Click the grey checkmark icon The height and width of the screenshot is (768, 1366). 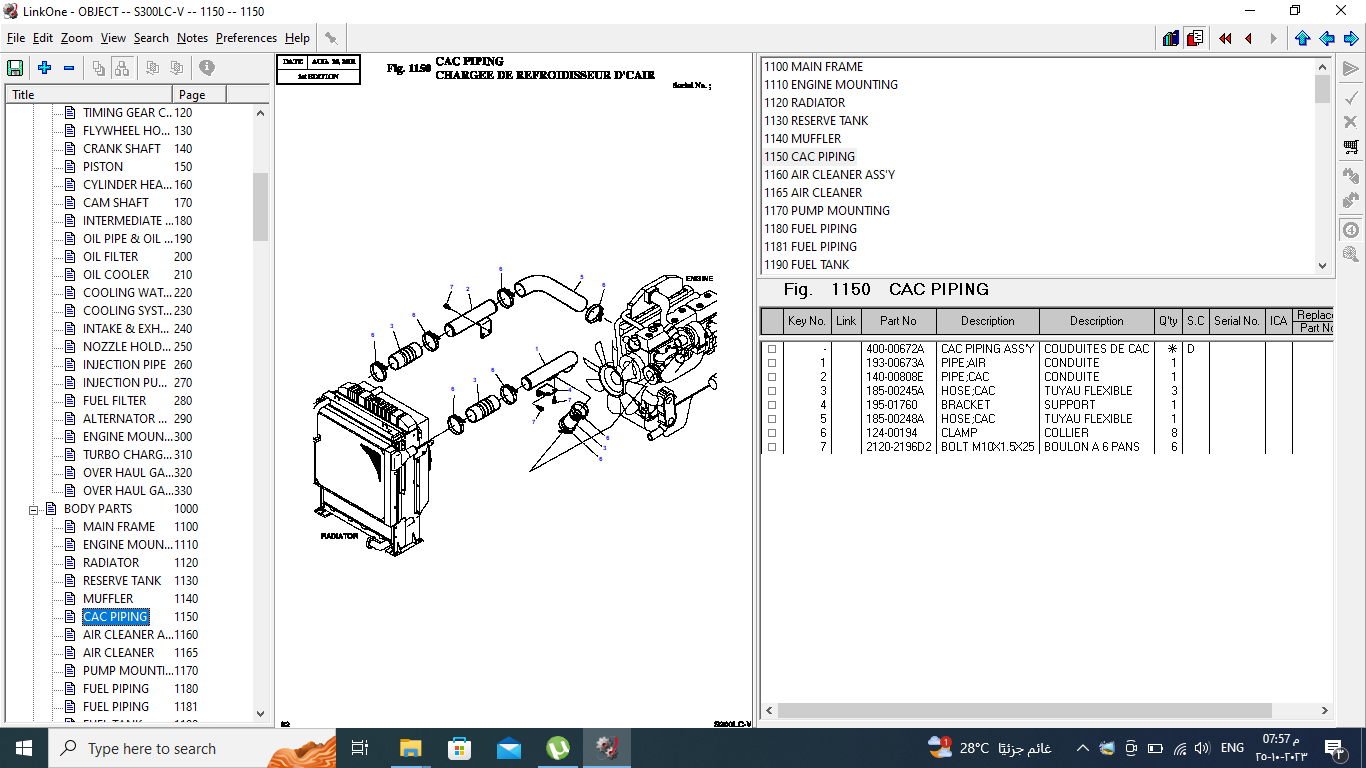(x=1351, y=97)
